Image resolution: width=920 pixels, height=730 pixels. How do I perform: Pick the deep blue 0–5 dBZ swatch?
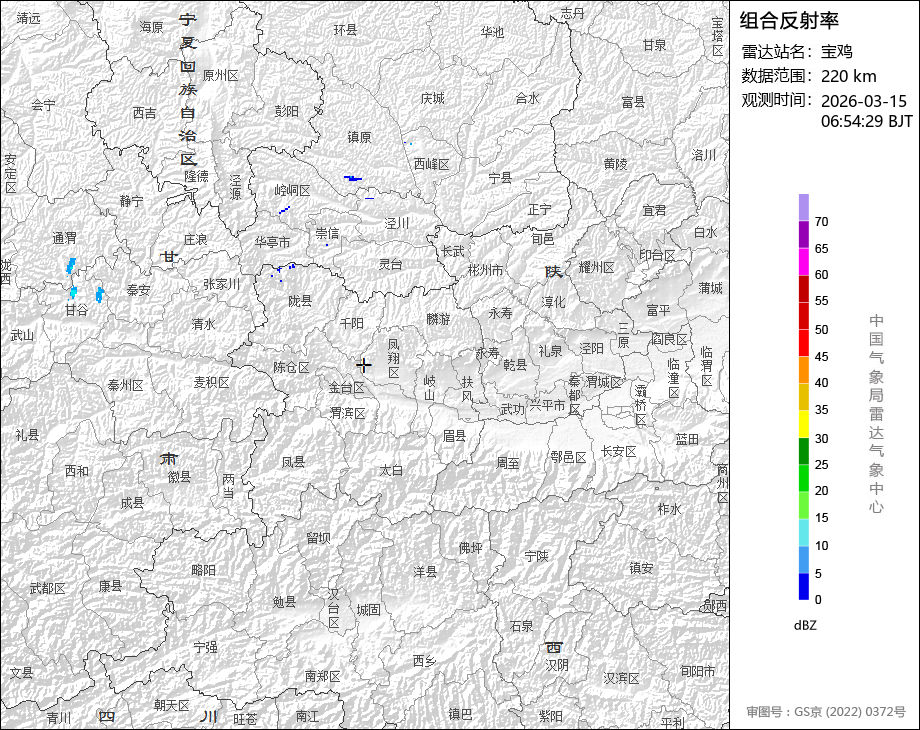click(x=804, y=586)
